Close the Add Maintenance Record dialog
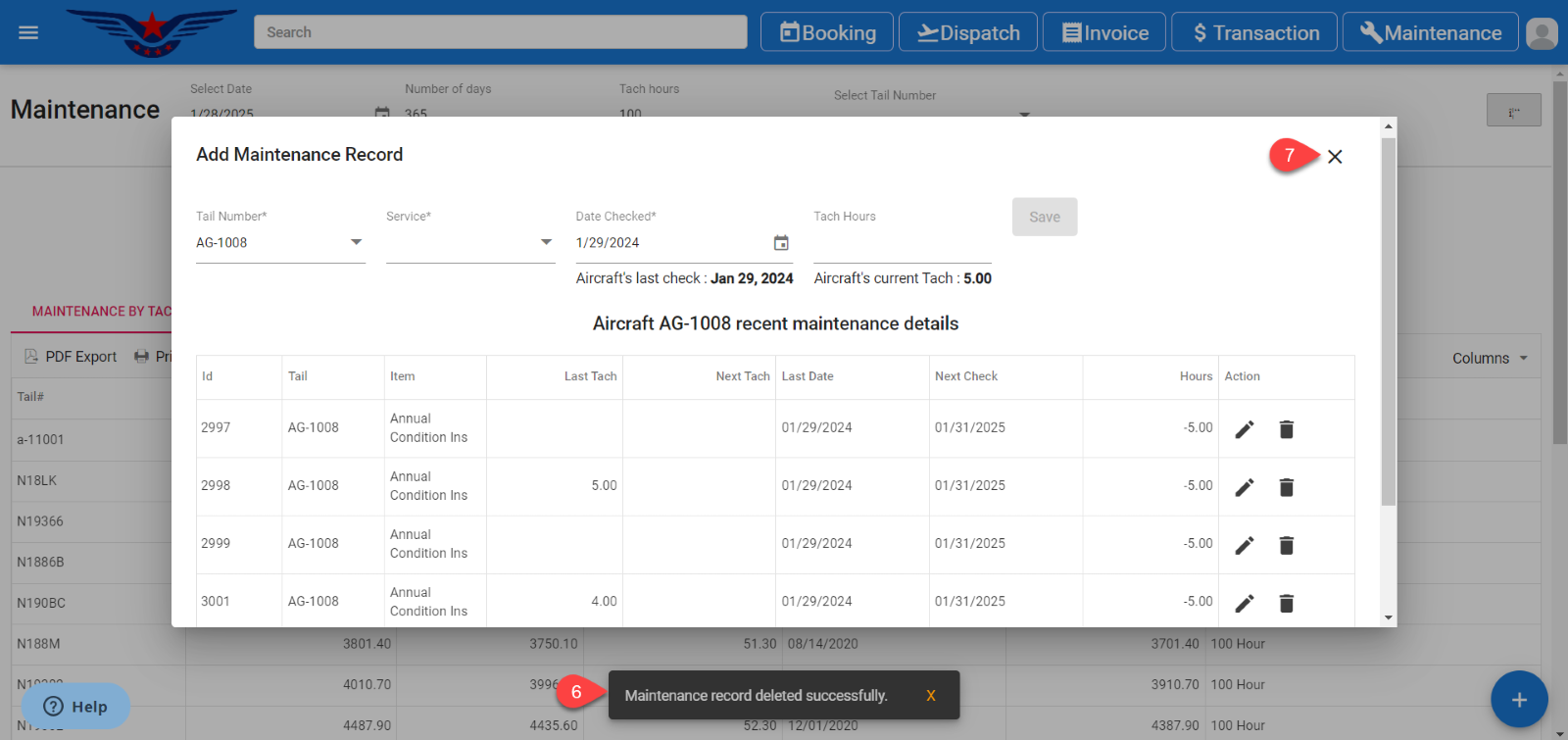This screenshot has height=740, width=1568. click(x=1335, y=157)
